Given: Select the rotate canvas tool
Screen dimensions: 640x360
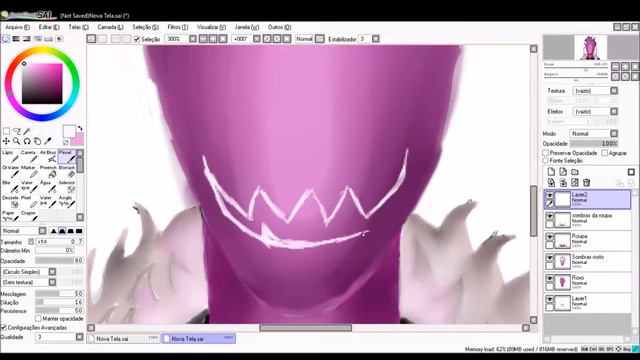Looking at the screenshot, I should click(x=27, y=141).
